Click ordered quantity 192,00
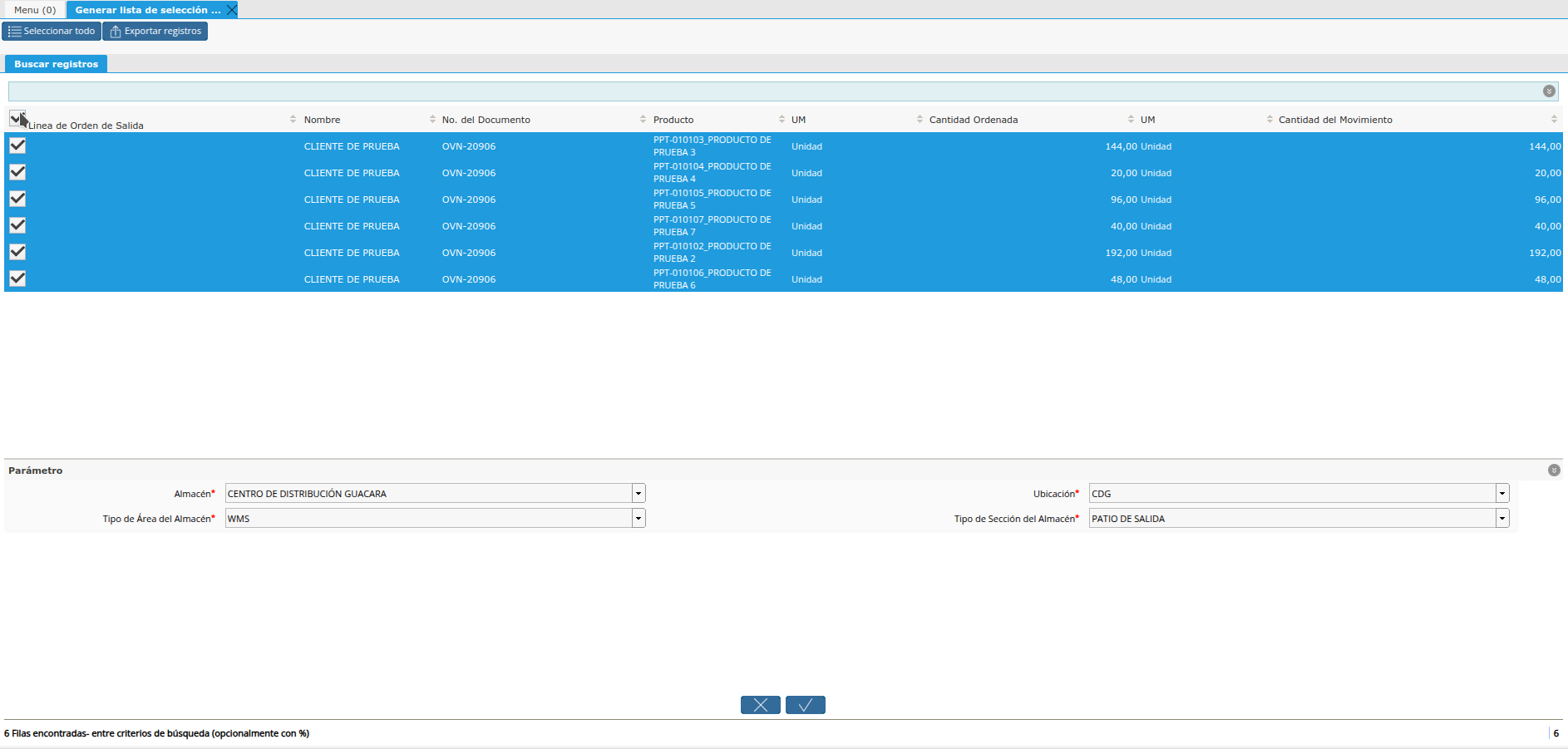The height and width of the screenshot is (749, 1568). (x=1121, y=253)
